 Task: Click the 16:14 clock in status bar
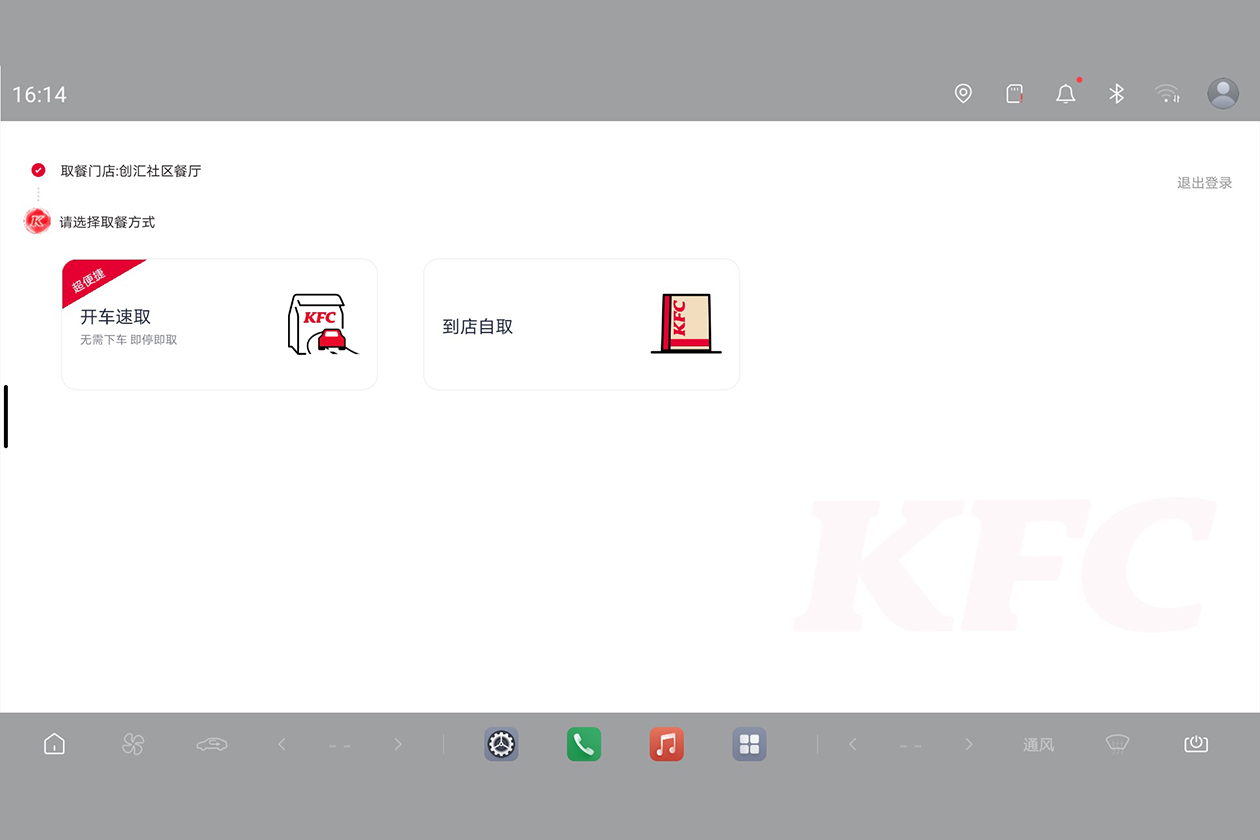point(39,95)
